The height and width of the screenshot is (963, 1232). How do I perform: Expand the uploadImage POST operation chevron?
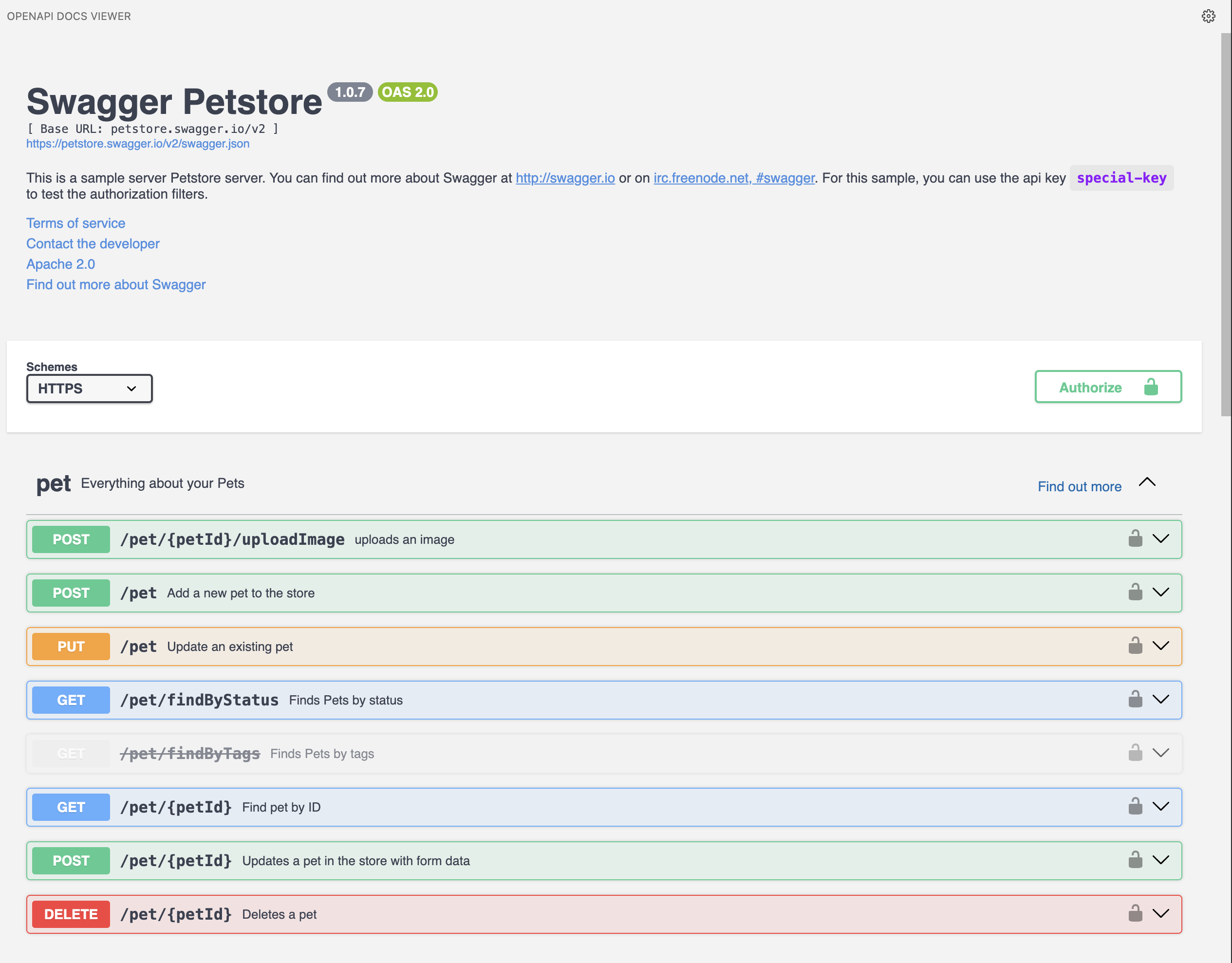[1161, 539]
